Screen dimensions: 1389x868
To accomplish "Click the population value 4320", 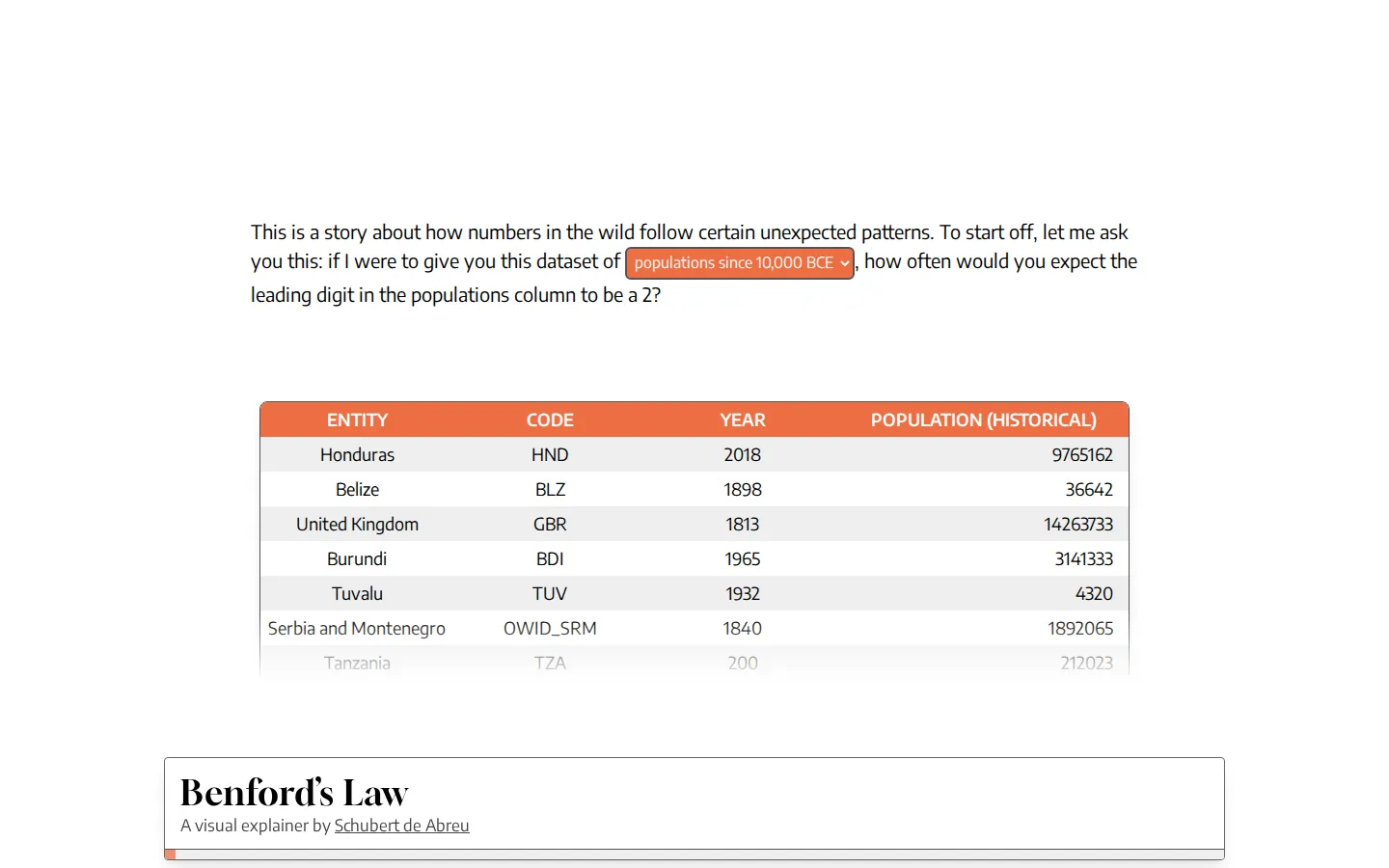I will [x=1094, y=593].
